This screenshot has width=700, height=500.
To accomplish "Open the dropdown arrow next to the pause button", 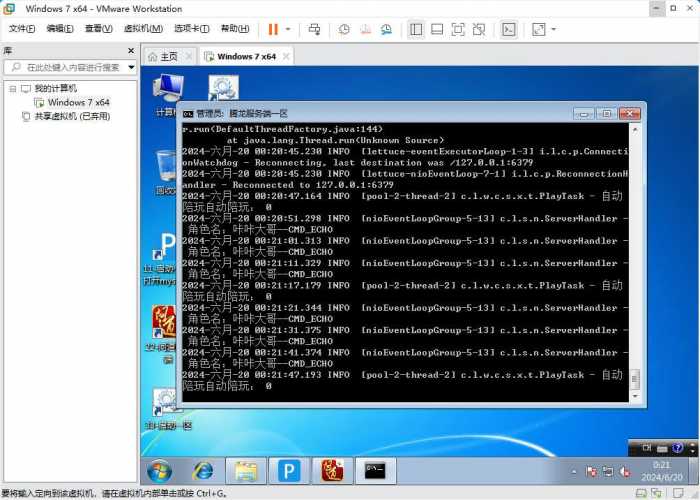I will click(288, 29).
